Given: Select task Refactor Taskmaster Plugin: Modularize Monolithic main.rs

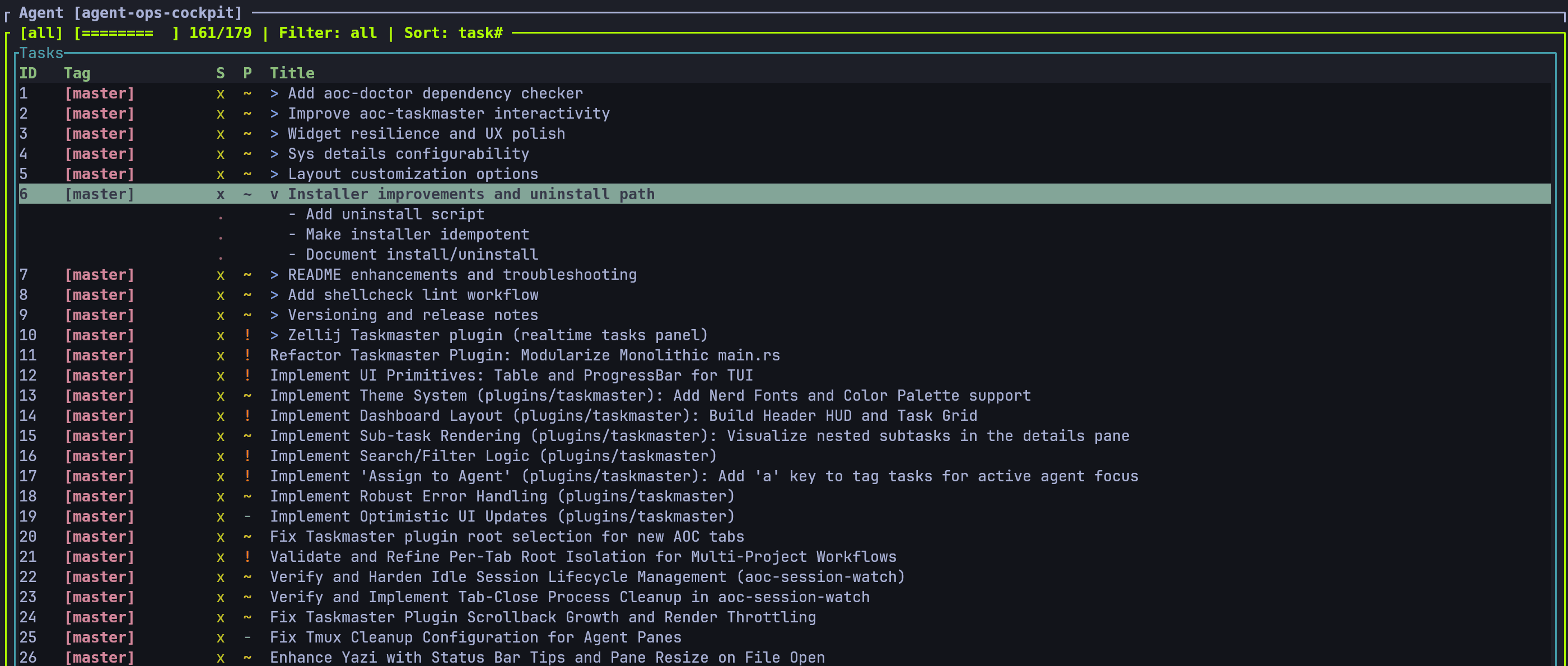Looking at the screenshot, I should click(x=525, y=355).
